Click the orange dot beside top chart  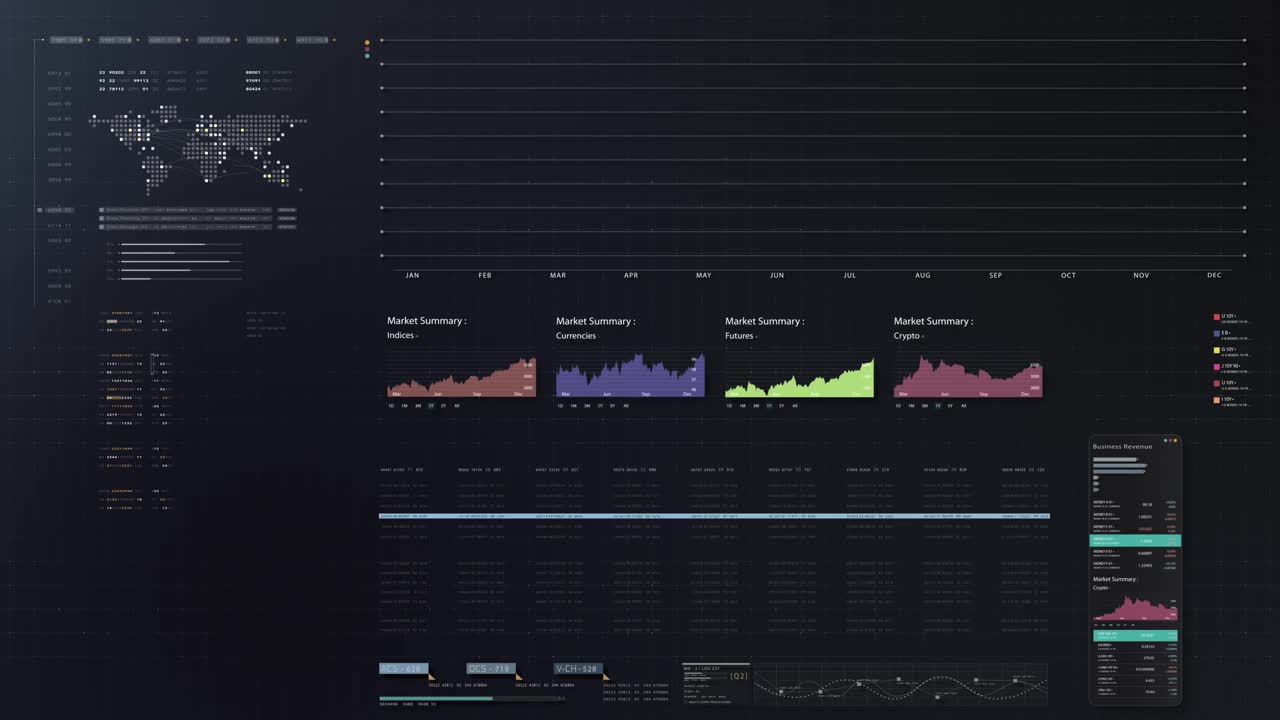[367, 43]
